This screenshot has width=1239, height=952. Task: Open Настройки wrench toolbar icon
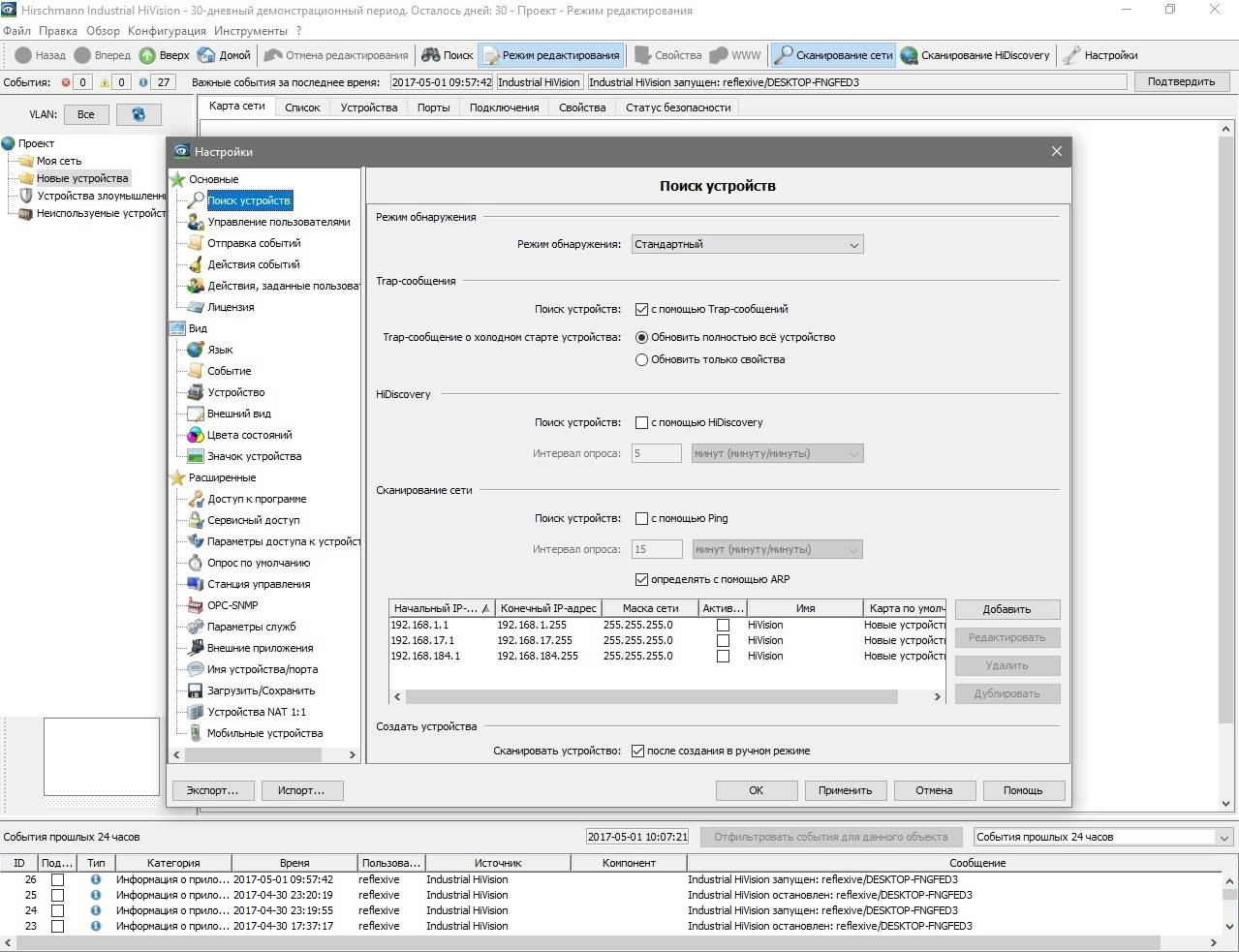click(x=1070, y=55)
